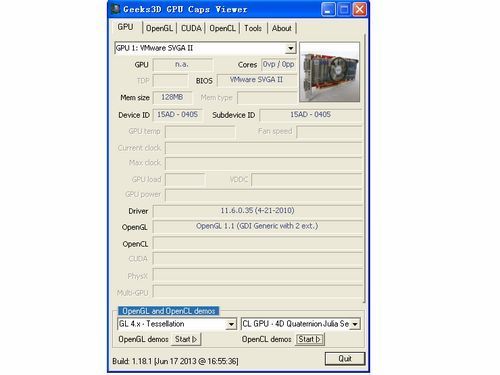Expand the CL GPU - 4D Quaternion Julia list
500x375 pixels.
tap(355, 324)
